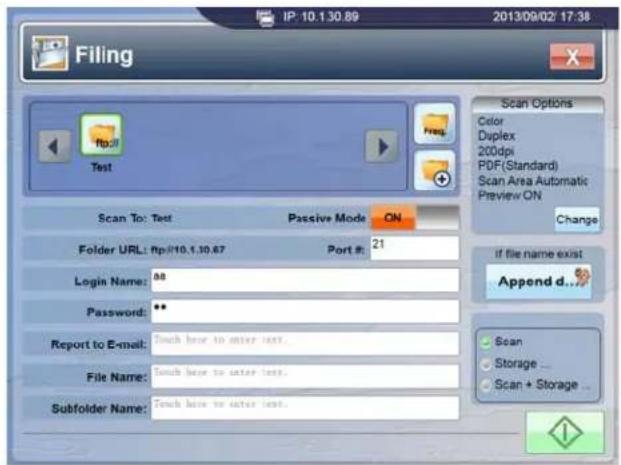This screenshot has width=621, height=465.
Task: Click the Preview ON text
Action: 510,195
